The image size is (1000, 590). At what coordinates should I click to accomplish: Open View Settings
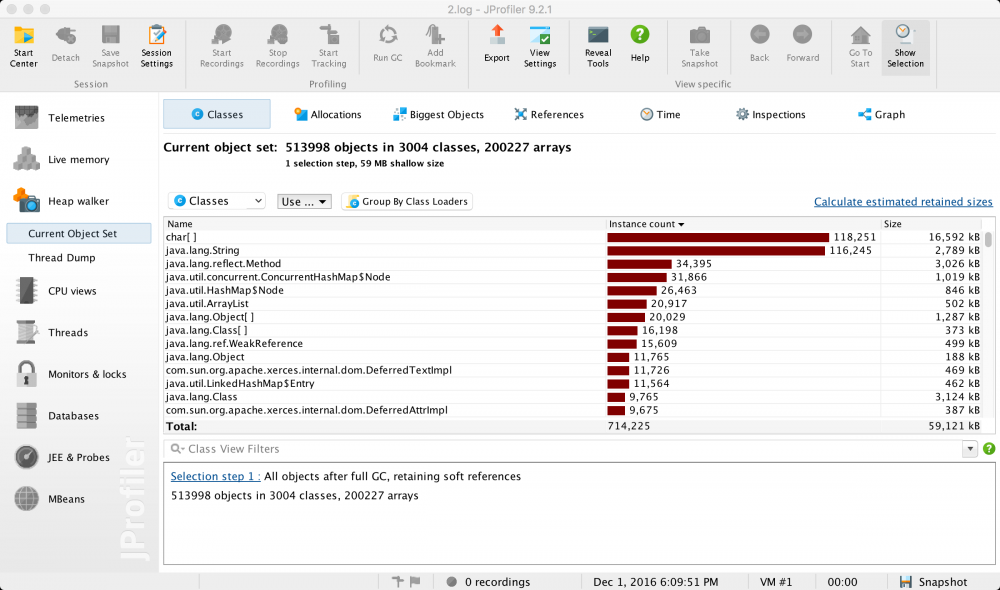point(540,46)
